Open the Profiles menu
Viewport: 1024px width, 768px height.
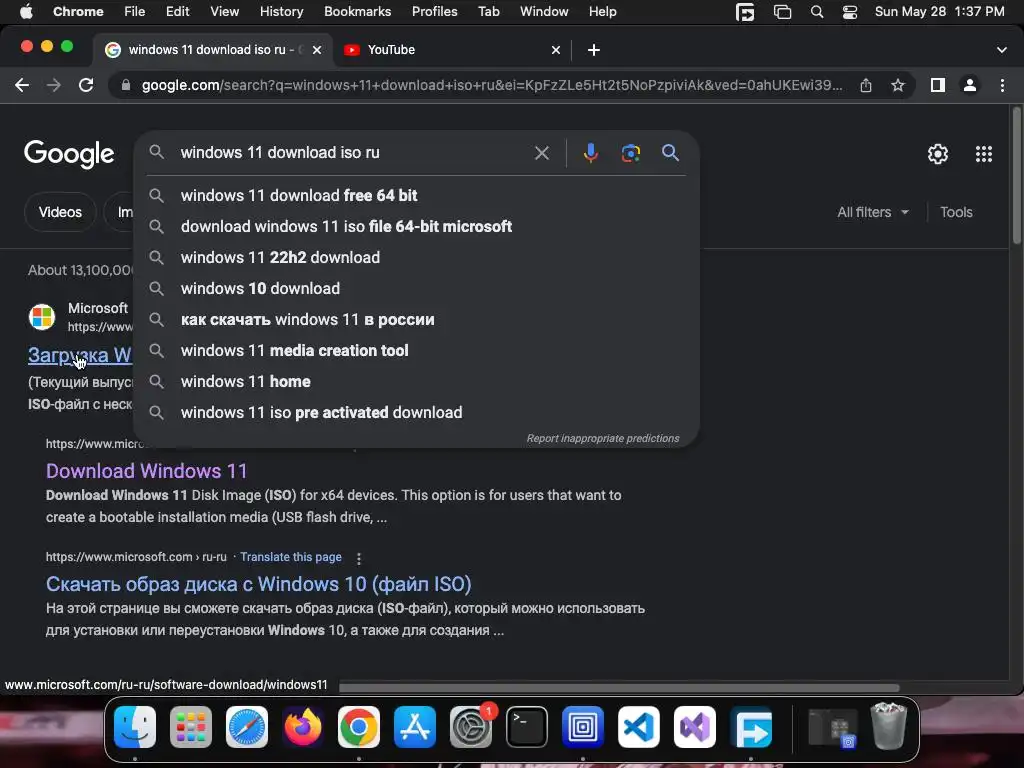pyautogui.click(x=434, y=12)
